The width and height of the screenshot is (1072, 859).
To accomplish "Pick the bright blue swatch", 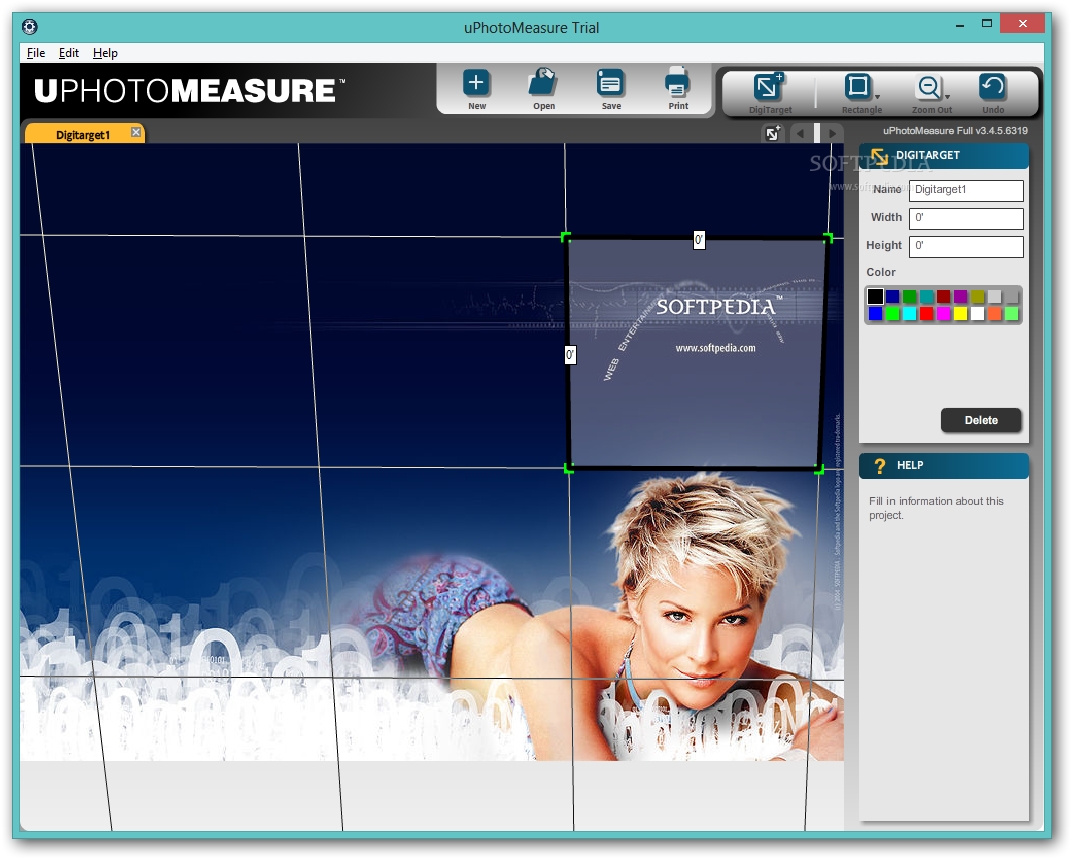I will pos(875,313).
